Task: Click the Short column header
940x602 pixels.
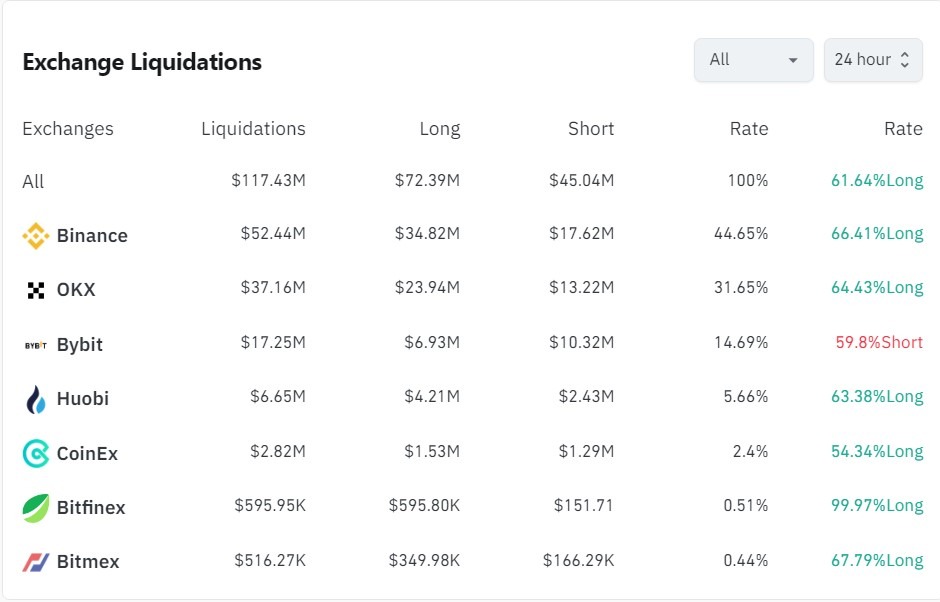Action: 591,129
